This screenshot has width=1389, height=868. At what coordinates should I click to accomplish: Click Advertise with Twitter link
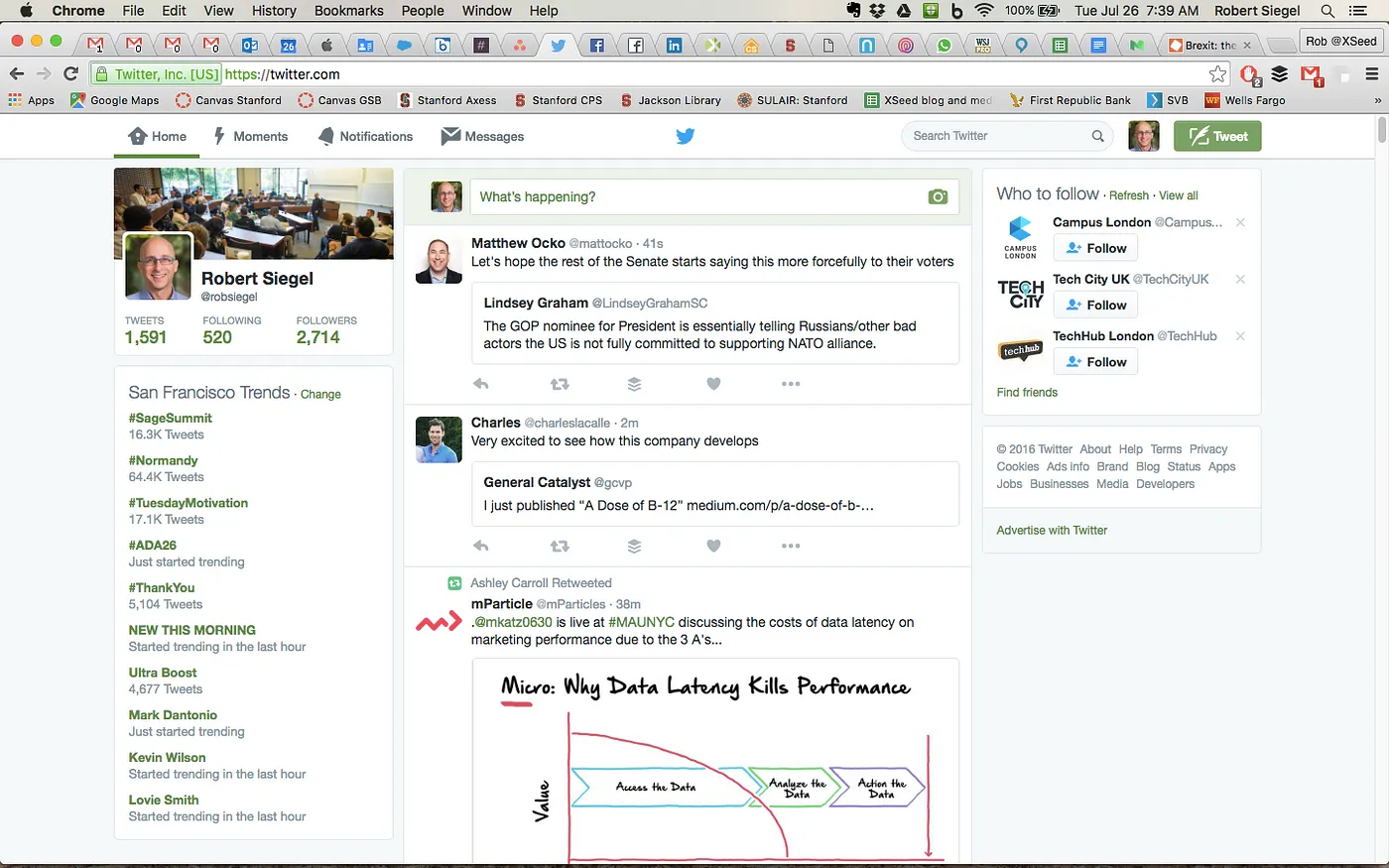1052,531
